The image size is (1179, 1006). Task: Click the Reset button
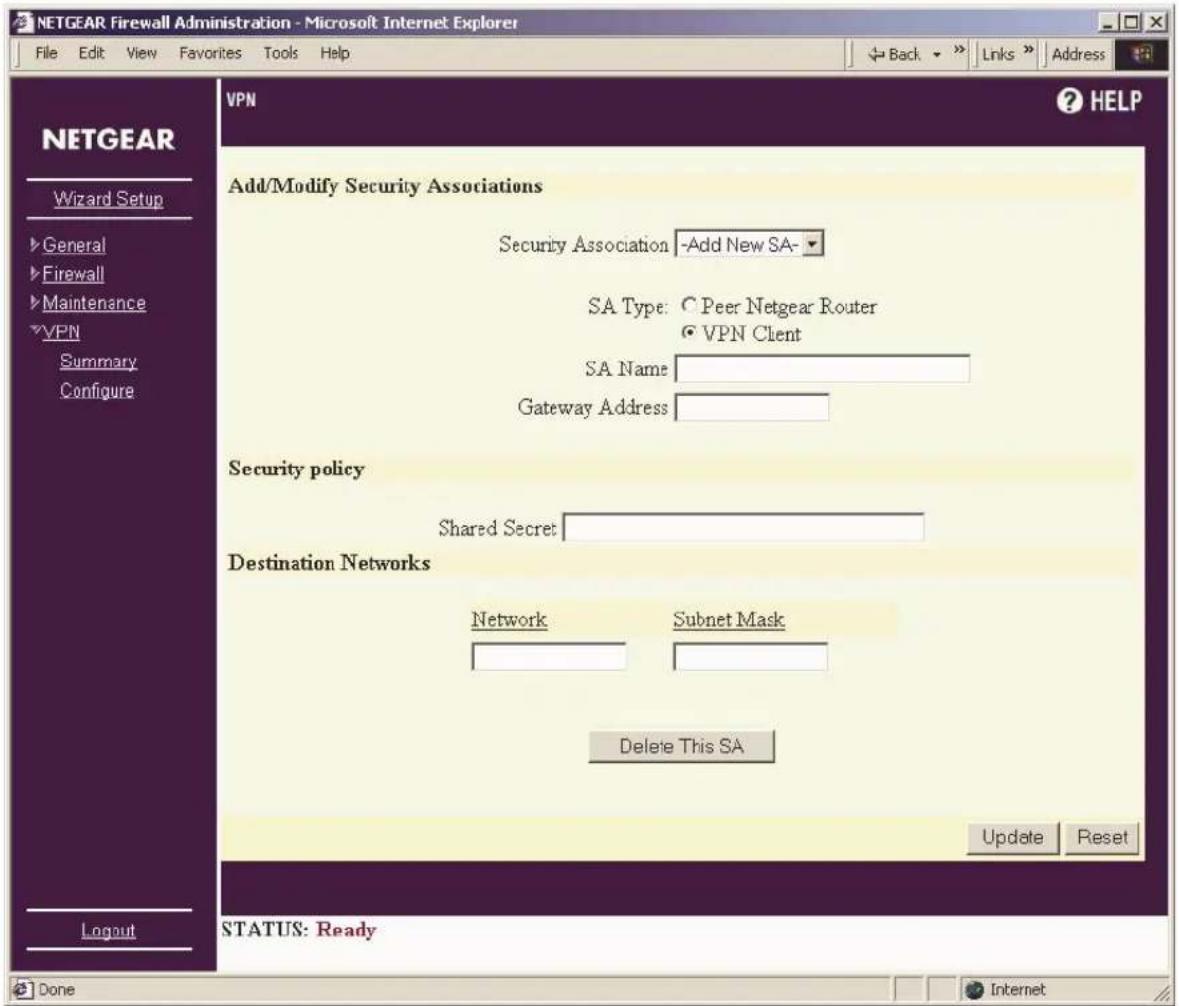pyautogui.click(x=1102, y=838)
